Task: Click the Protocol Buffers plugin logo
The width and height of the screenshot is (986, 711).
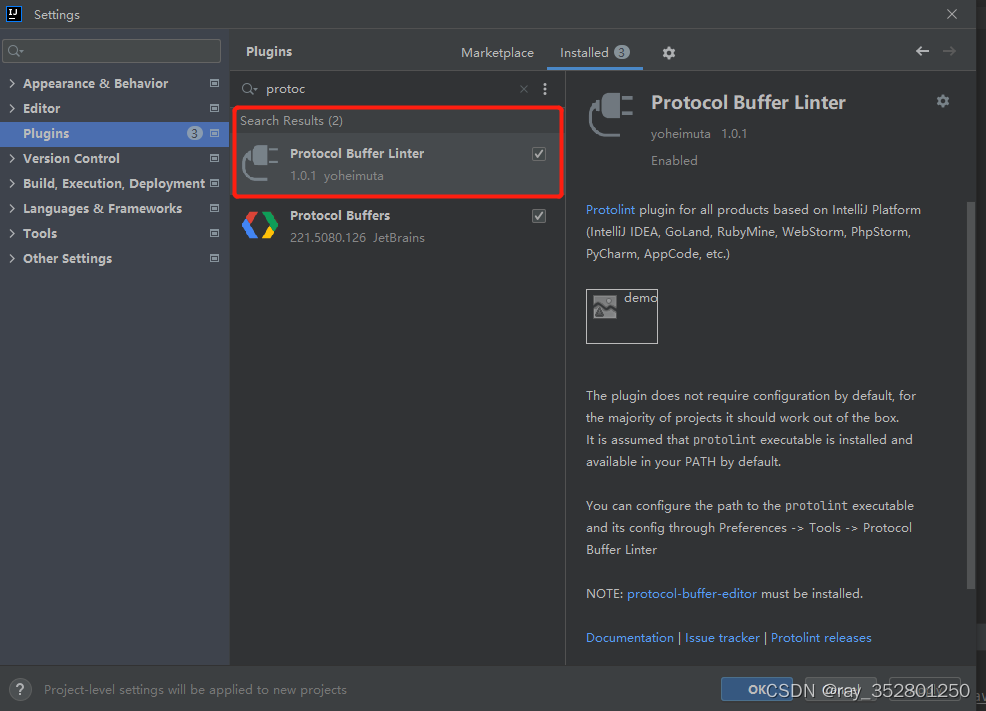Action: 260,225
